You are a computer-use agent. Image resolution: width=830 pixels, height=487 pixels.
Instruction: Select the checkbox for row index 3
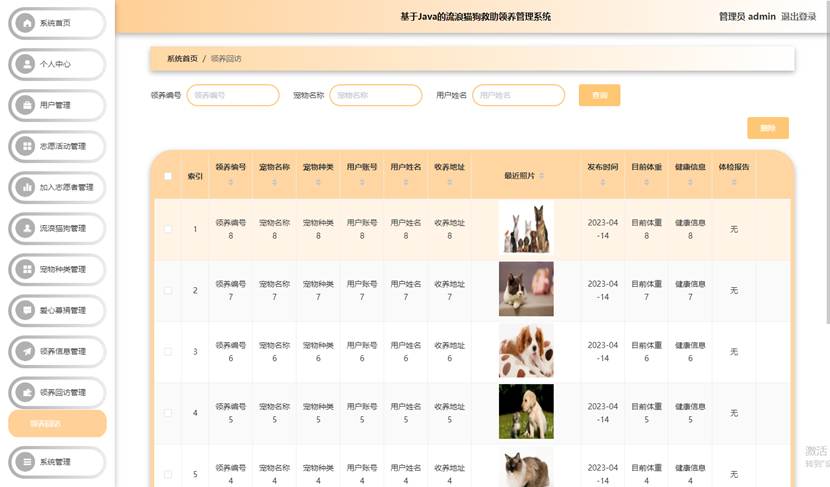coord(168,351)
